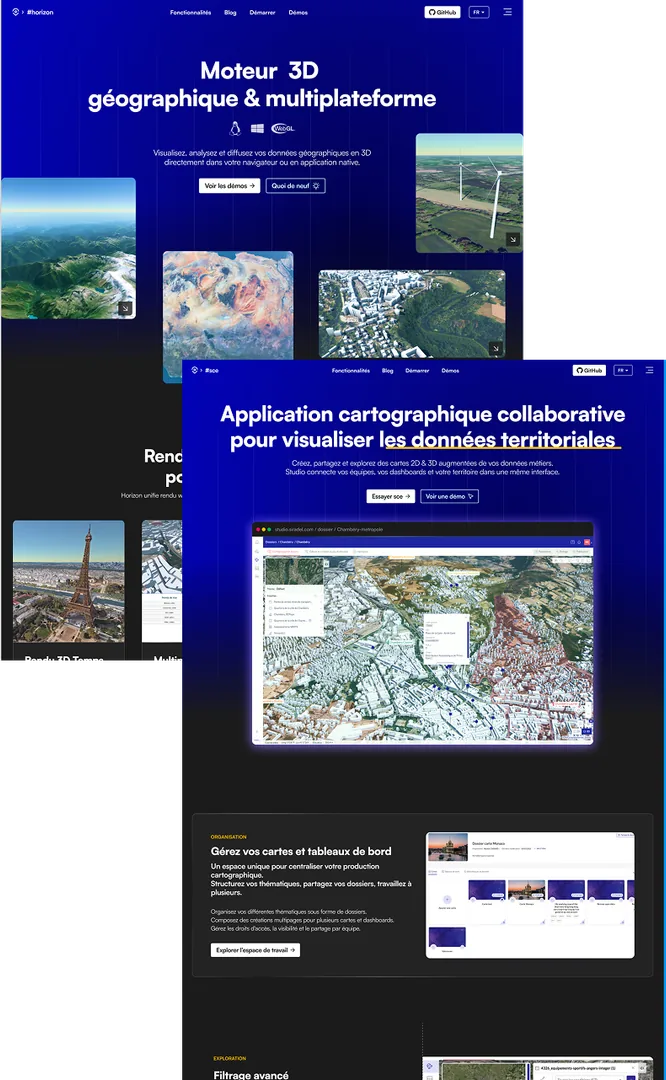Click the ORGANISATION section label
This screenshot has height=1080, width=666.
(x=229, y=837)
